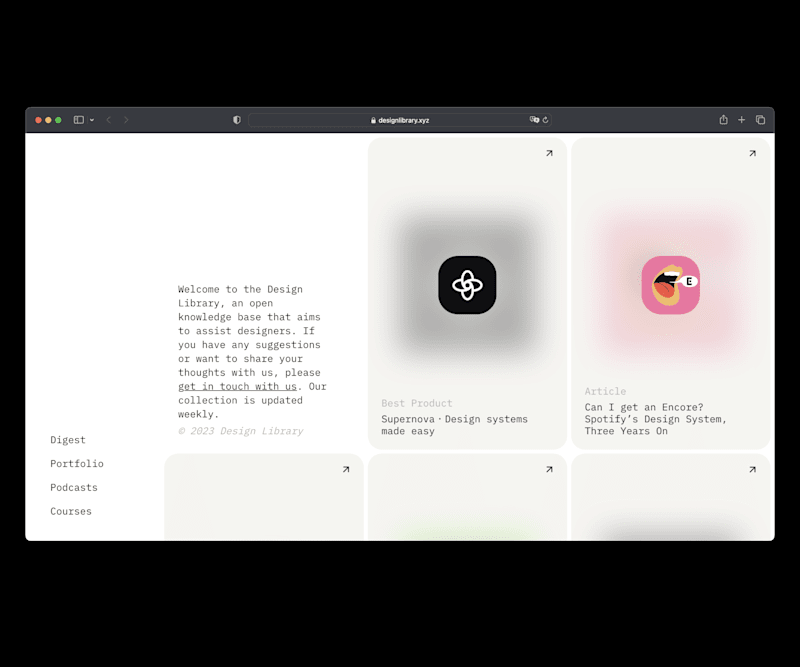800x667 pixels.
Task: Click the Supernova card's arrow icon
Action: (x=549, y=153)
